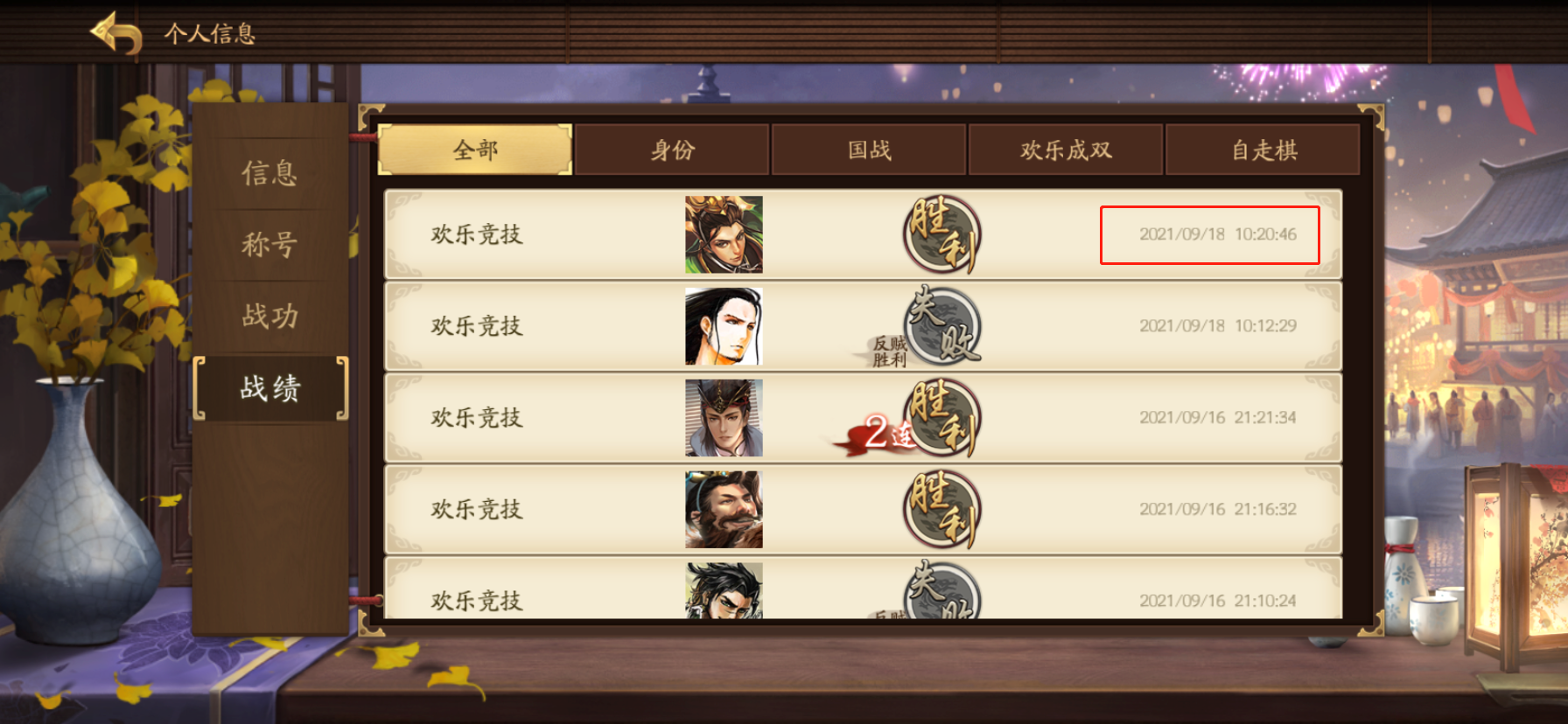Click the green-armored hero portrait in first record
This screenshot has height=724, width=1568.
[x=724, y=234]
